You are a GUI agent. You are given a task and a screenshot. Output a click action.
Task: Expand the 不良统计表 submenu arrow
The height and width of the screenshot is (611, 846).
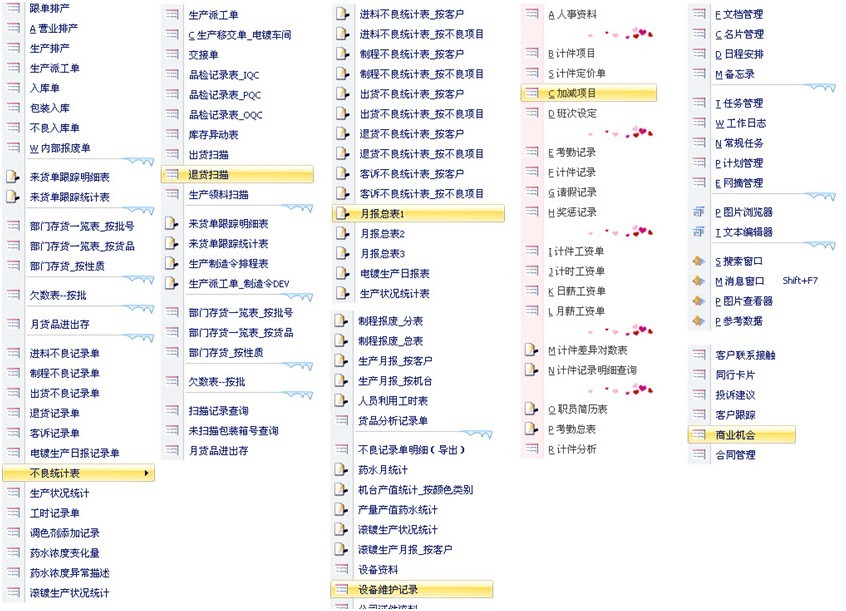148,473
